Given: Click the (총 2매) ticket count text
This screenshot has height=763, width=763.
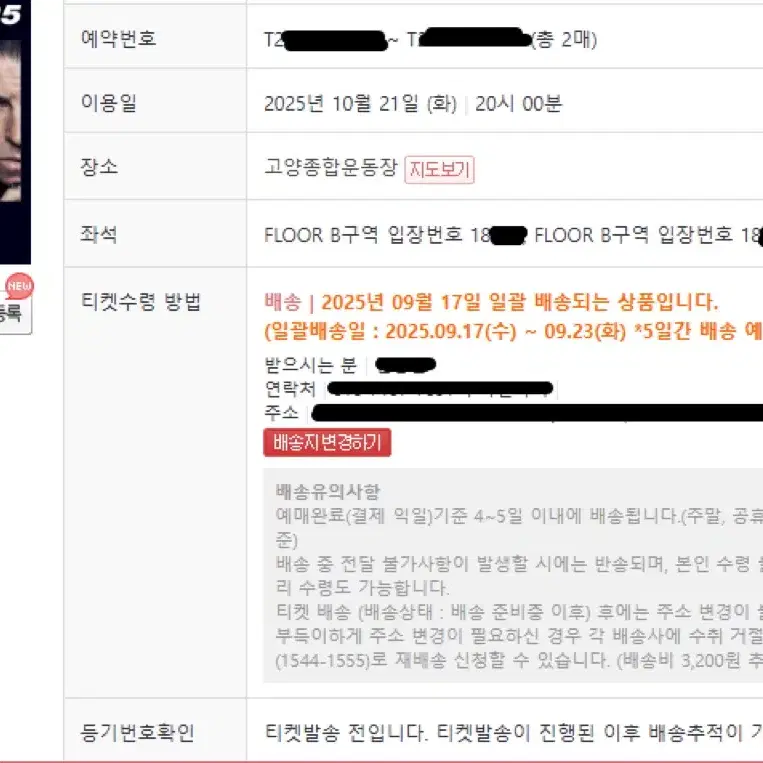Looking at the screenshot, I should [564, 40].
